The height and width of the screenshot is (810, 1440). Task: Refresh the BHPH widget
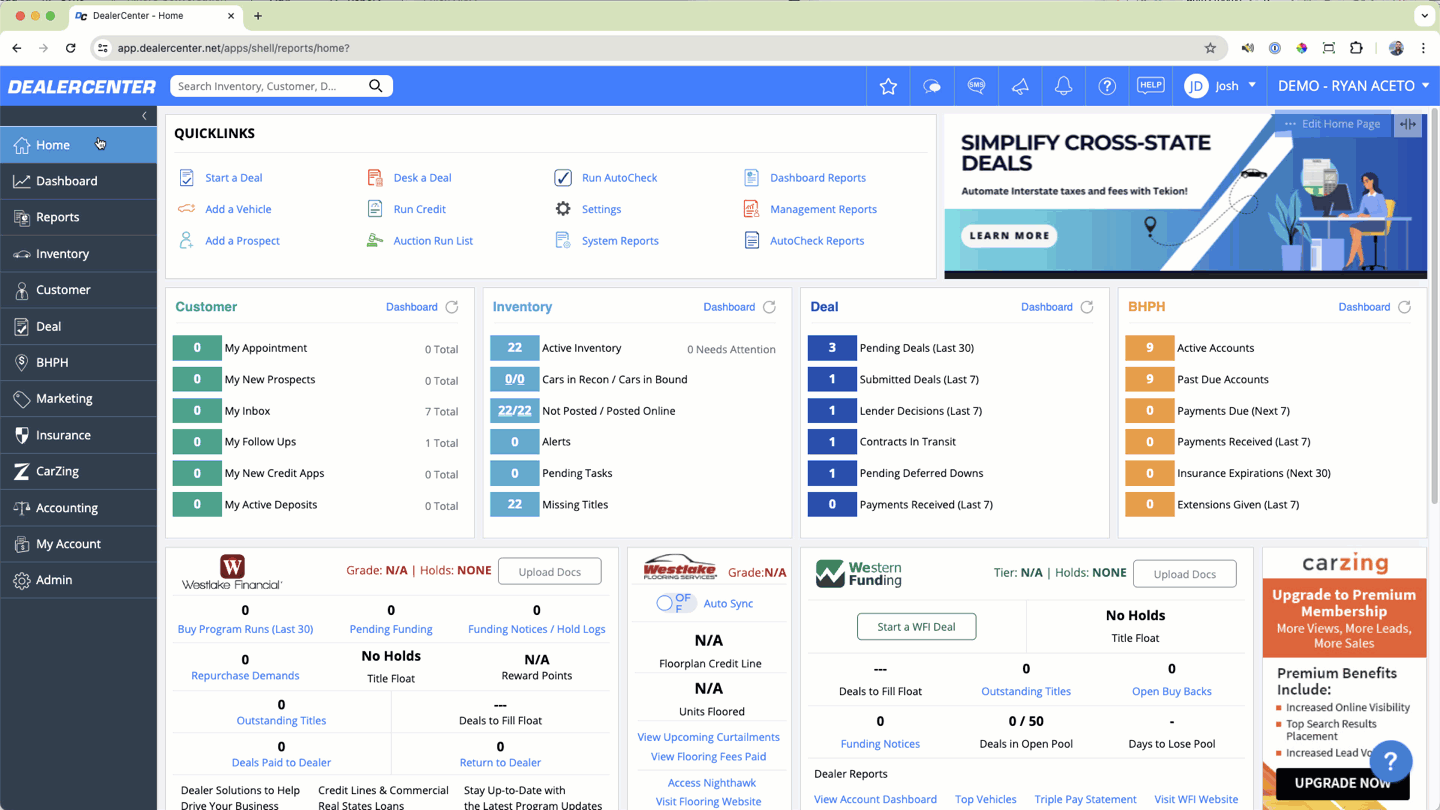[x=1404, y=307]
